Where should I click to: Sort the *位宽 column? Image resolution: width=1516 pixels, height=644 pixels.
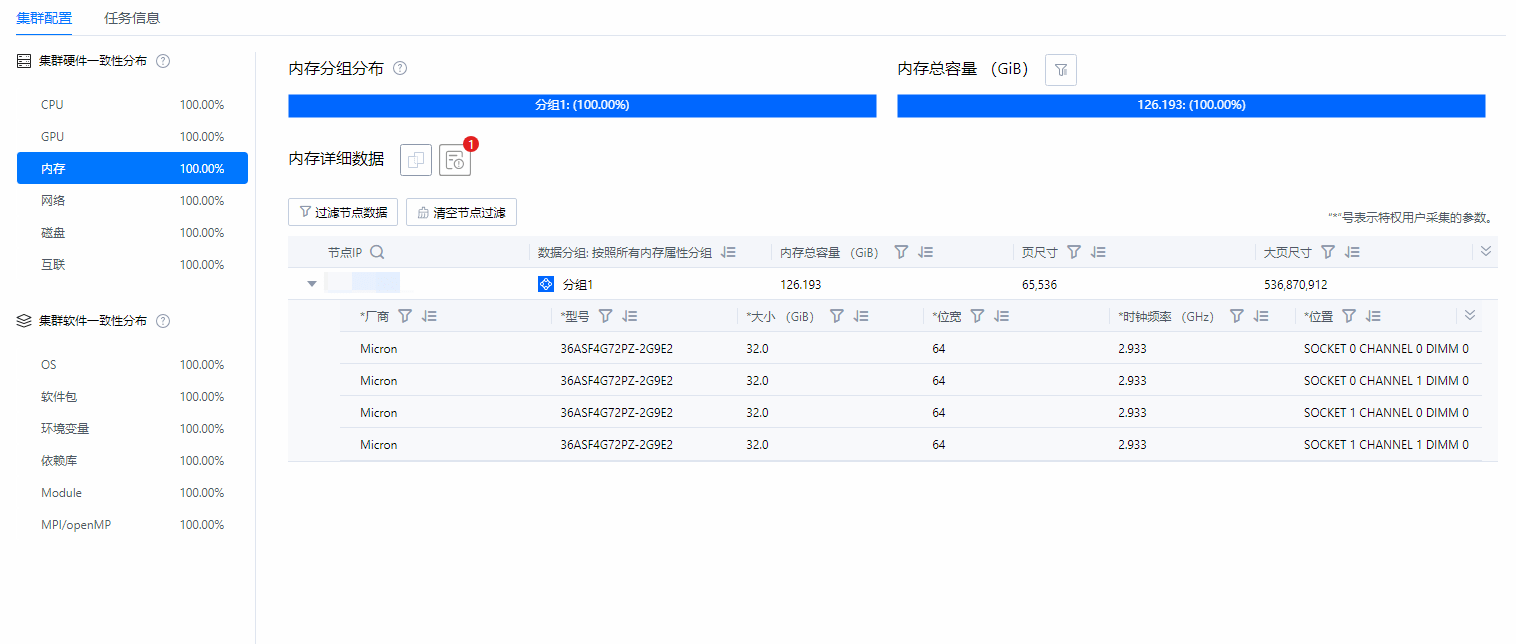1001,316
